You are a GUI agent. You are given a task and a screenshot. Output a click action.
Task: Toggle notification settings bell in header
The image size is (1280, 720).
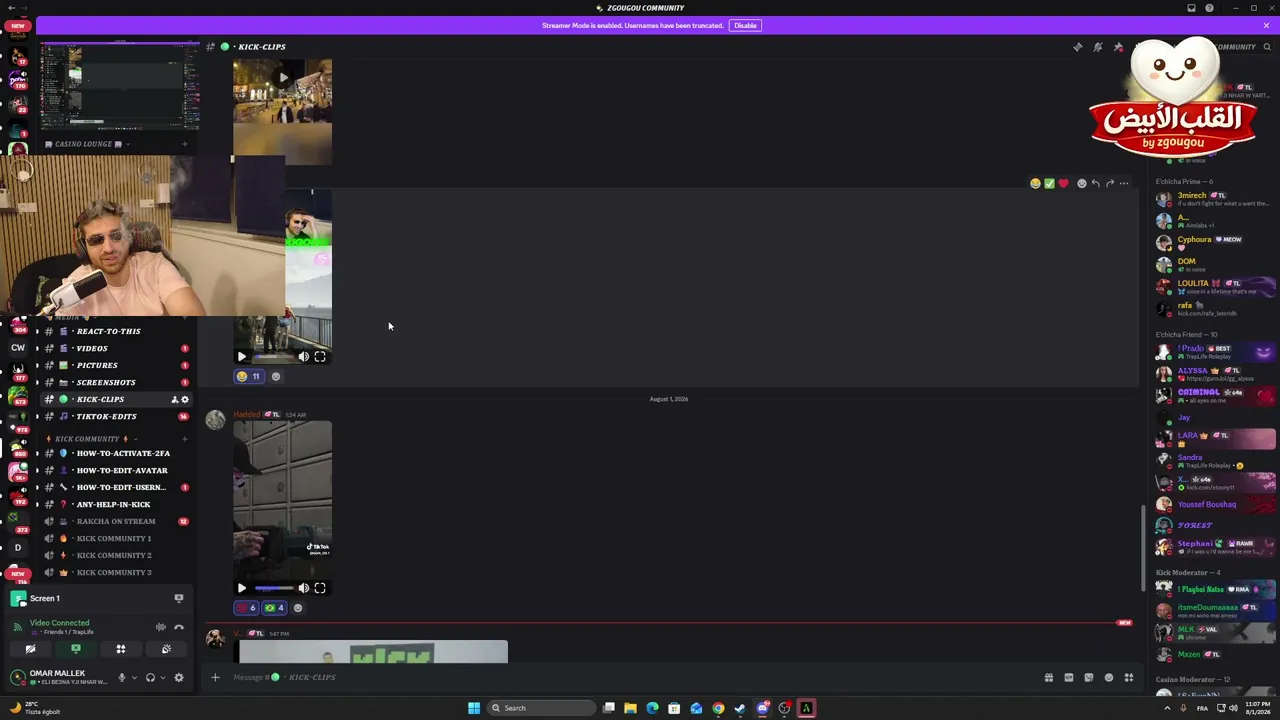tap(1097, 47)
